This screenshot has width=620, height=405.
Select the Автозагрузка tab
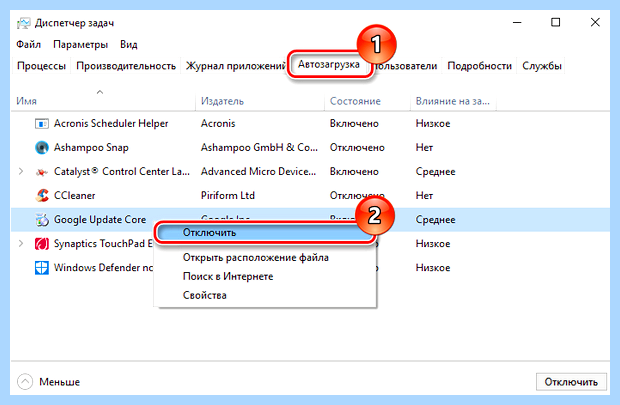tap(329, 64)
